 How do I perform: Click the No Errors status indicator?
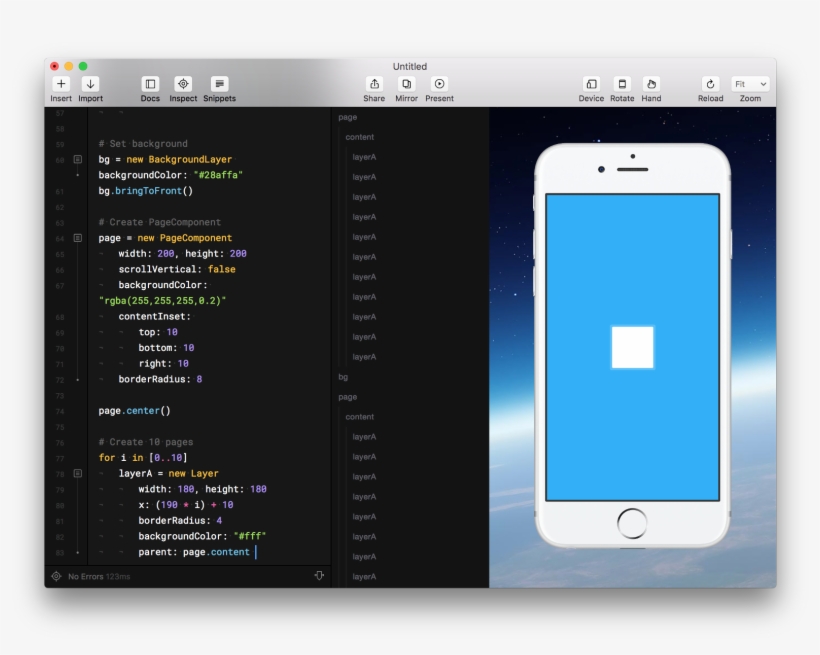pyautogui.click(x=85, y=576)
